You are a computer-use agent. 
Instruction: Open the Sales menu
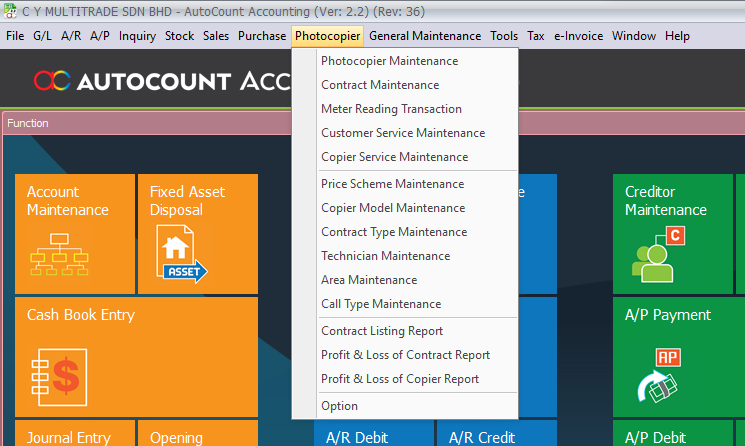216,36
